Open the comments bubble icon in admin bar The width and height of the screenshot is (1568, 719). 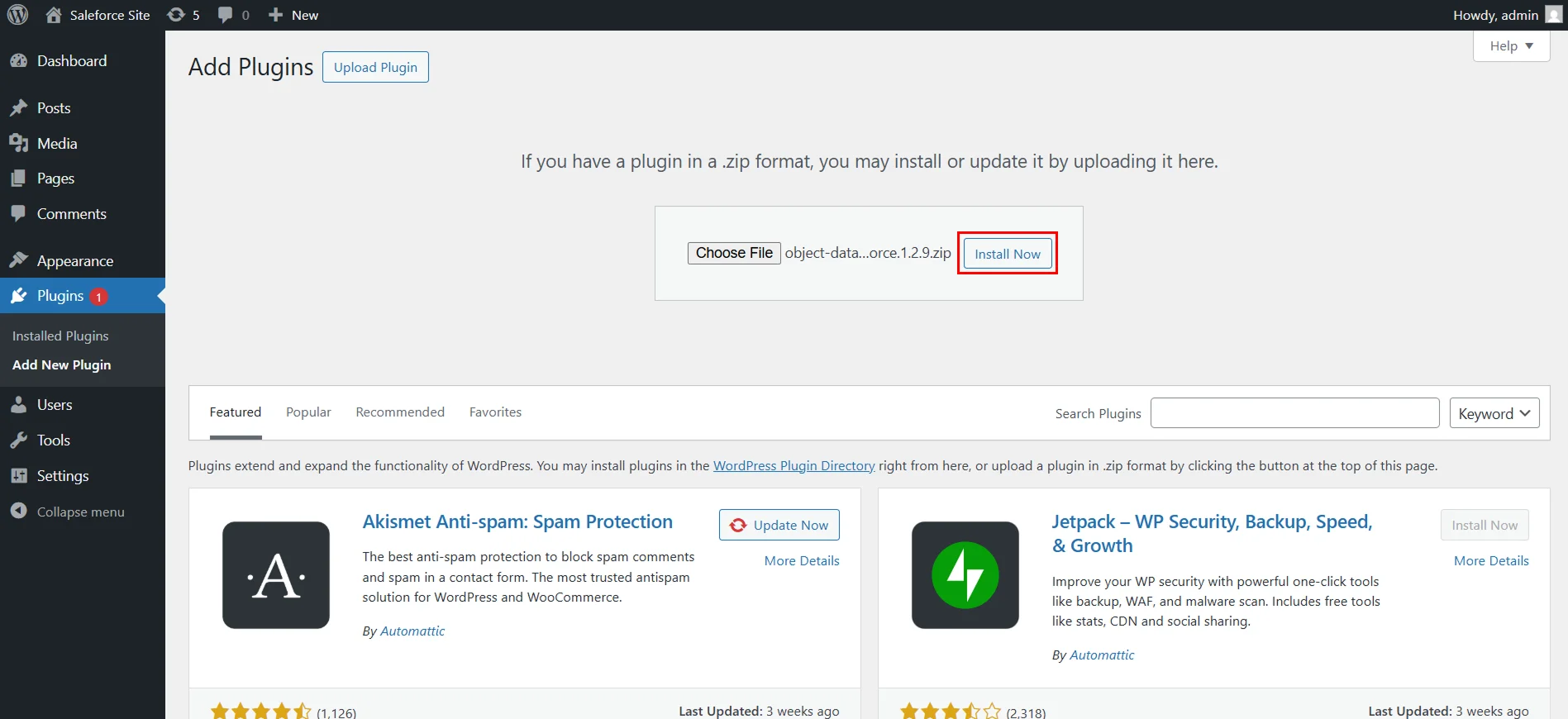pos(225,15)
